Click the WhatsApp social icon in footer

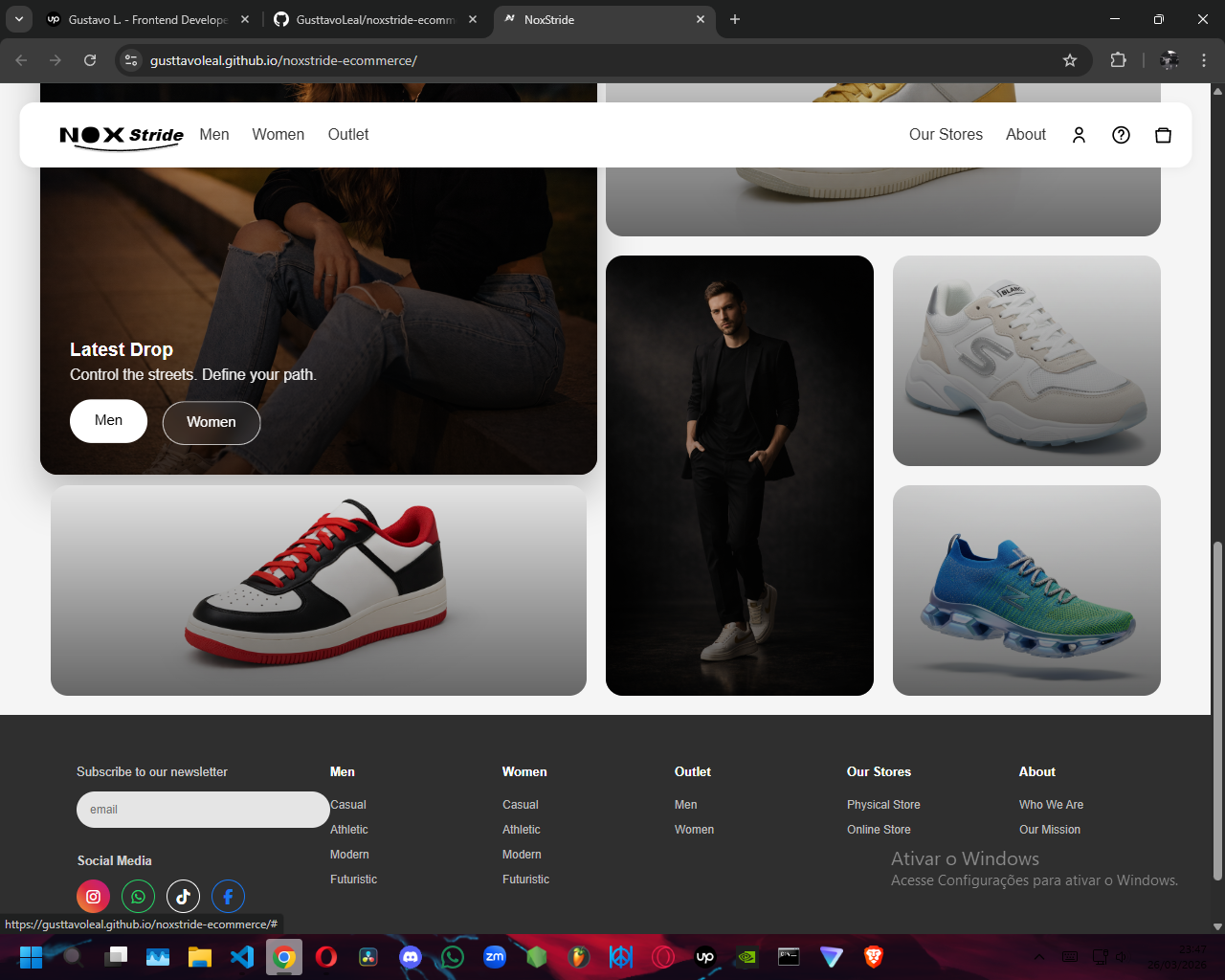[x=139, y=897]
